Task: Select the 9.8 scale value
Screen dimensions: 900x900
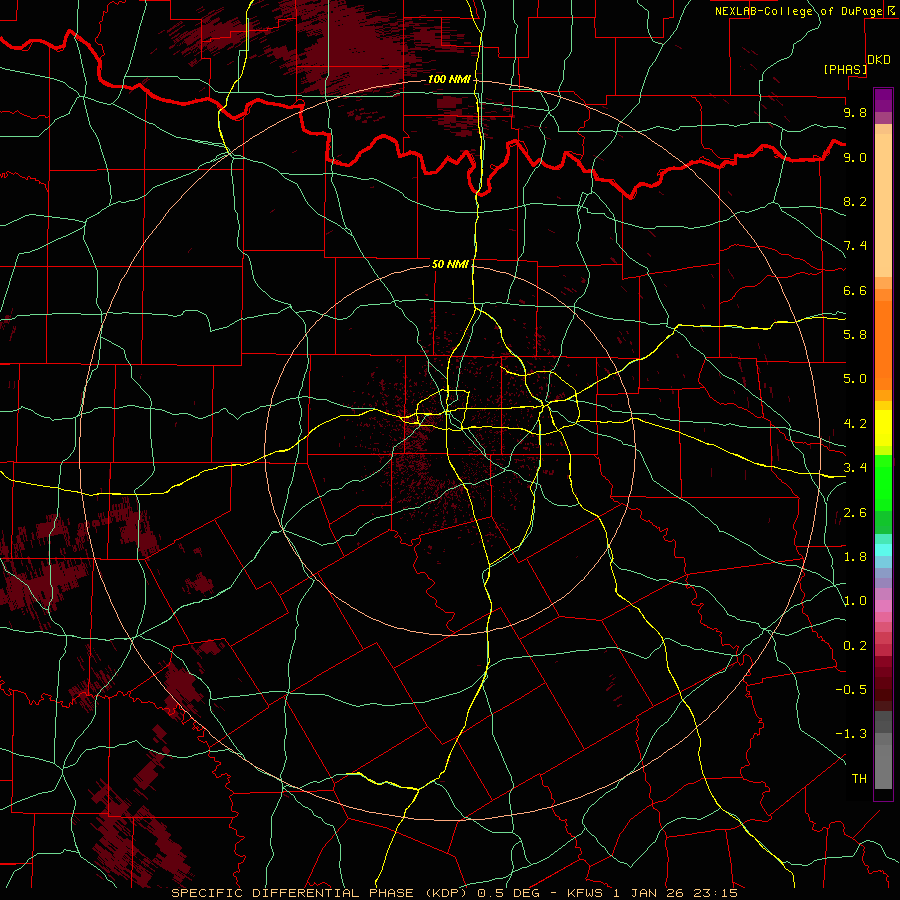Action: click(x=855, y=112)
